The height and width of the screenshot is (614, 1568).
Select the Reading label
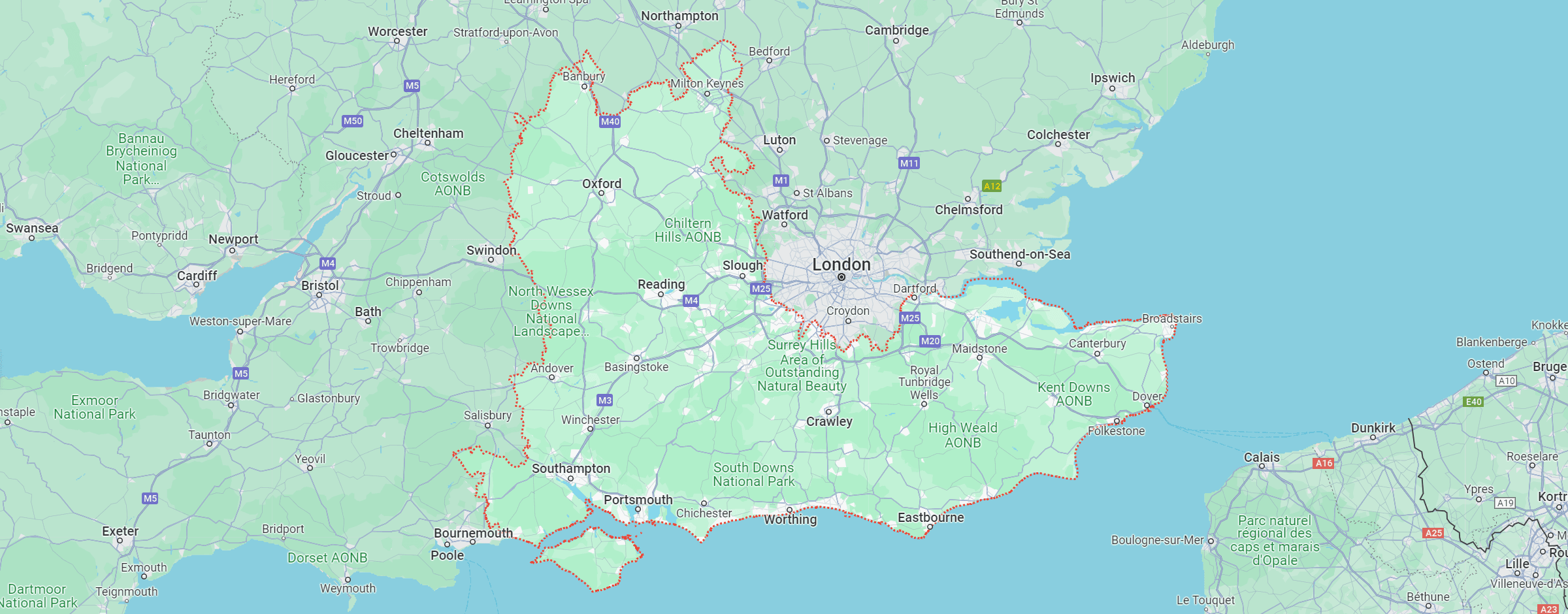coord(661,284)
